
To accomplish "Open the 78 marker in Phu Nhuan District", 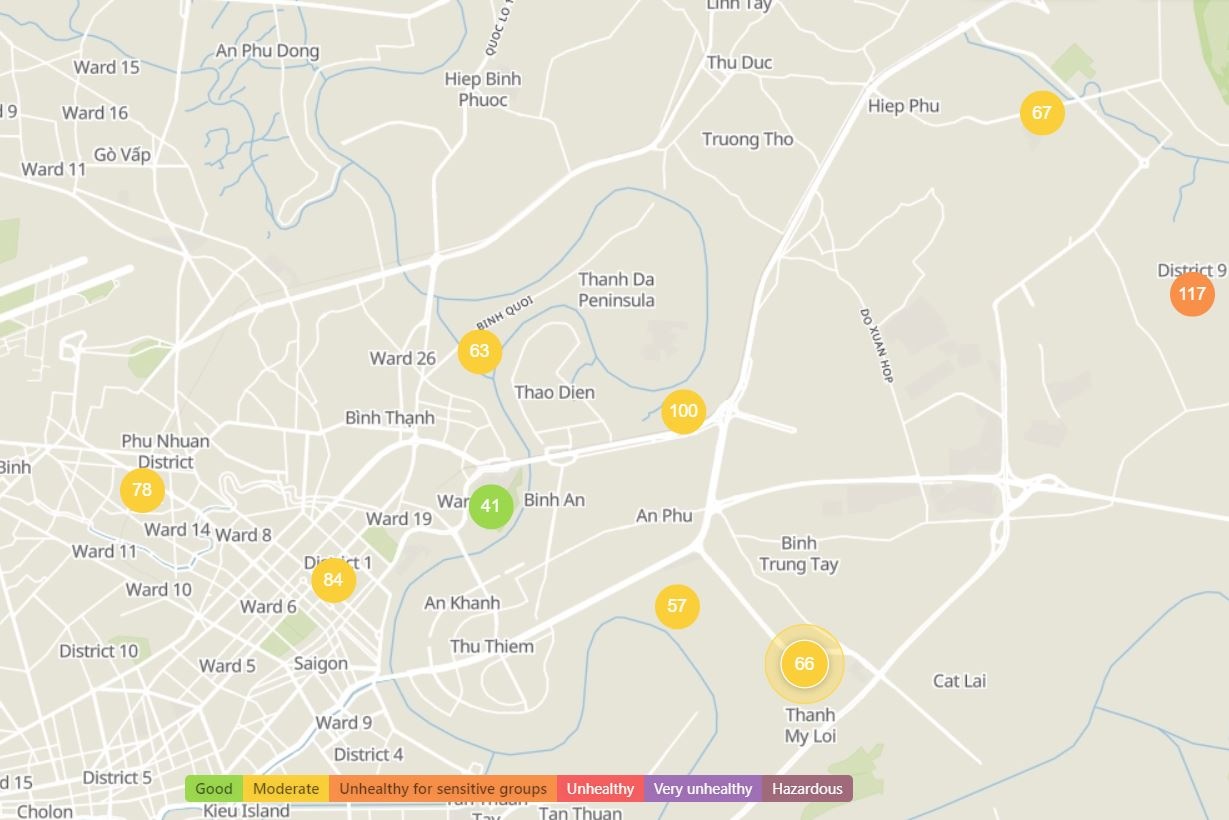I will (142, 490).
